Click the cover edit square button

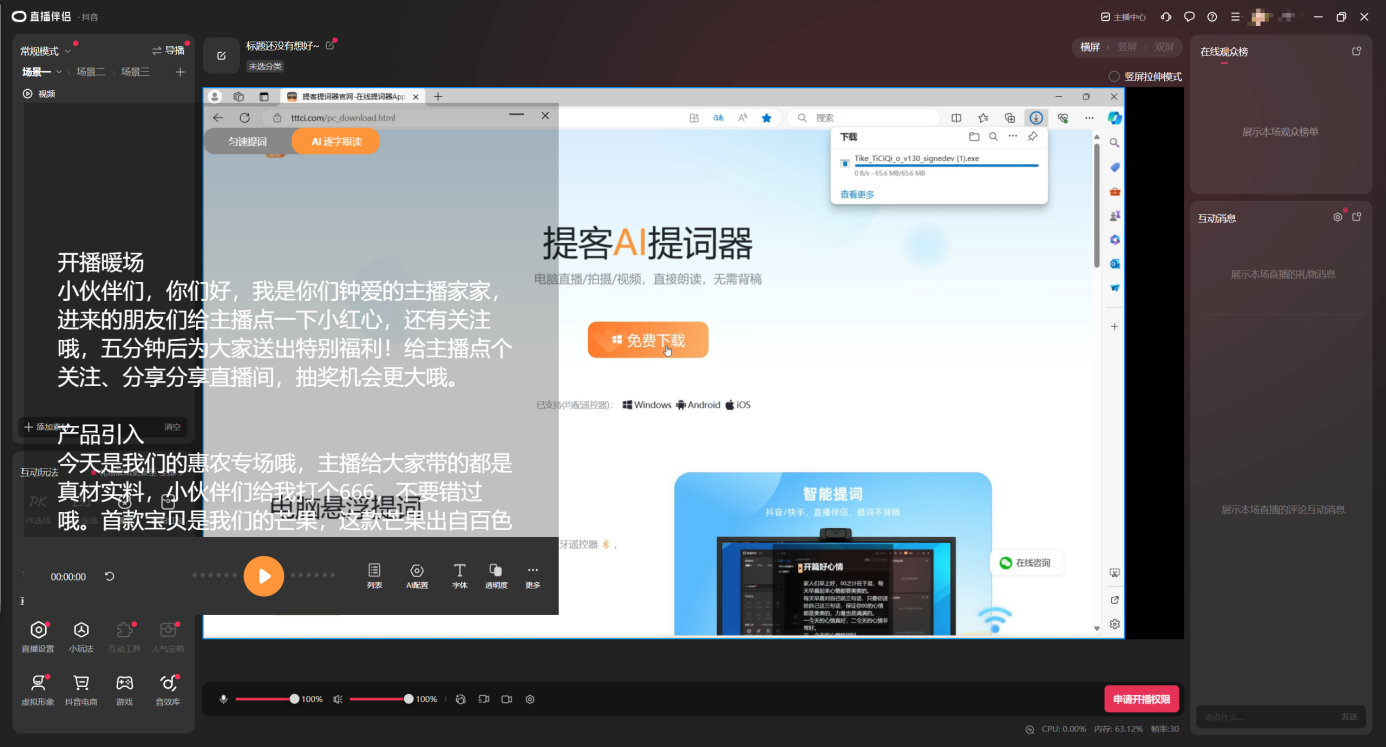(x=221, y=56)
